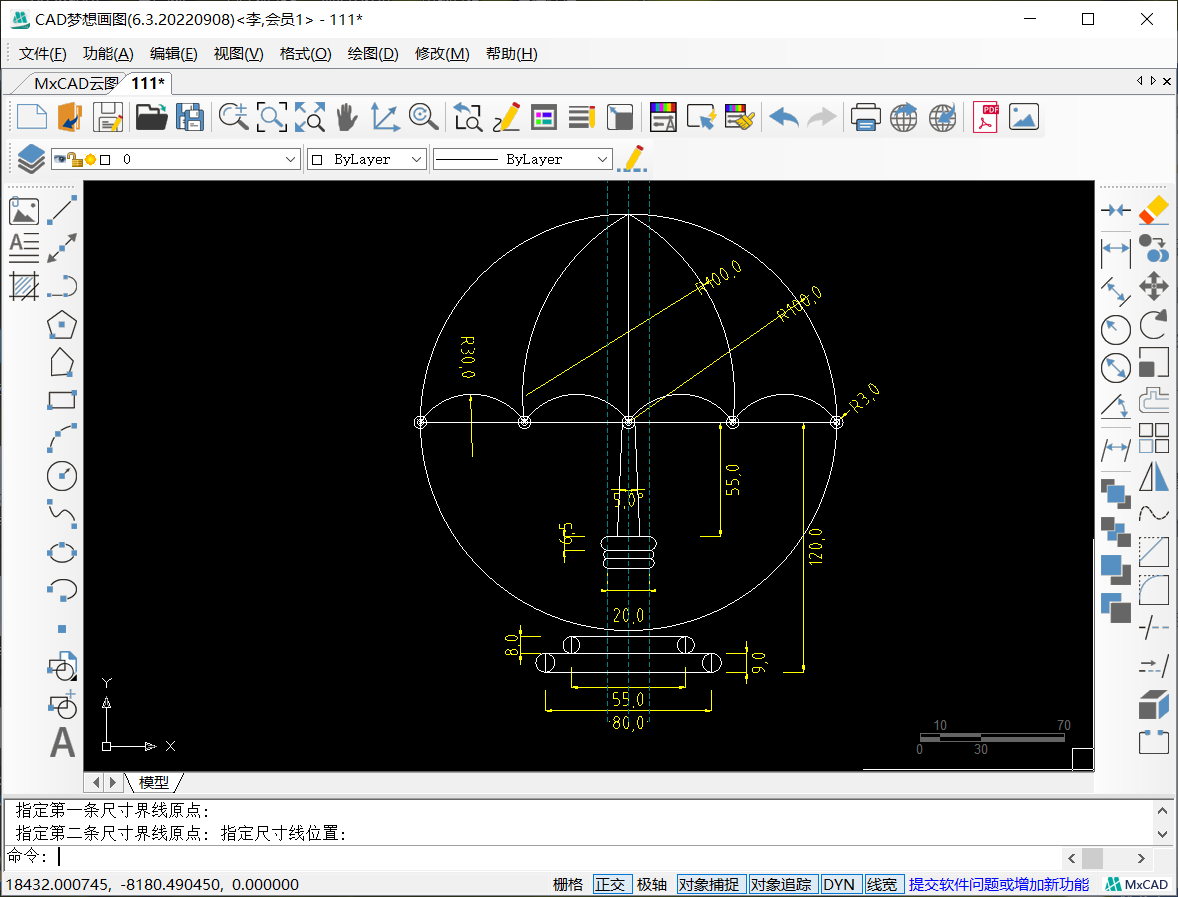Viewport: 1178px width, 897px height.
Task: Select the Polygon draw tool
Action: (x=62, y=325)
